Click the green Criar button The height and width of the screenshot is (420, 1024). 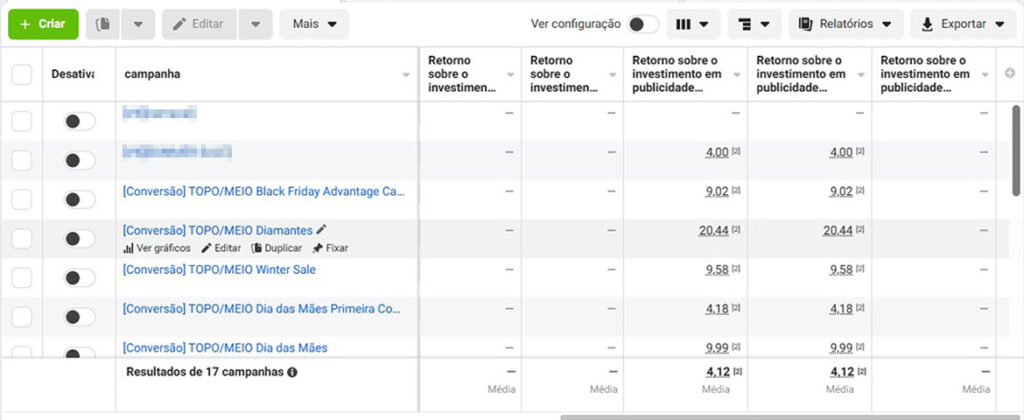(x=43, y=24)
